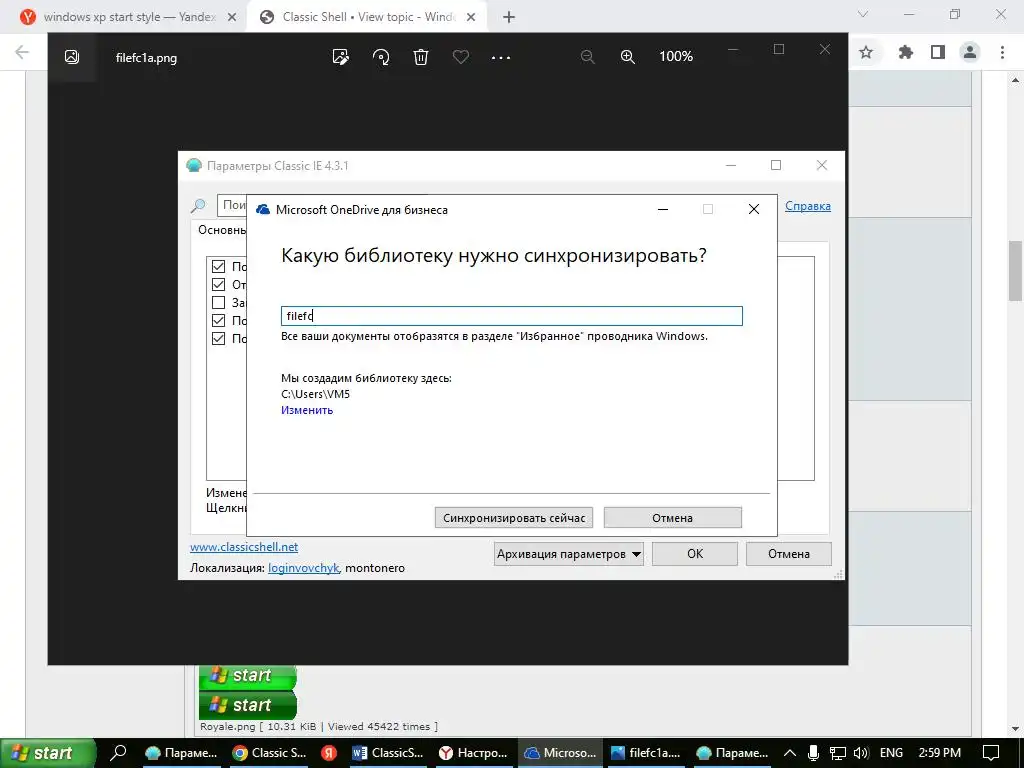Expand the tab search chevron
The width and height of the screenshot is (1024, 768).
point(863,14)
